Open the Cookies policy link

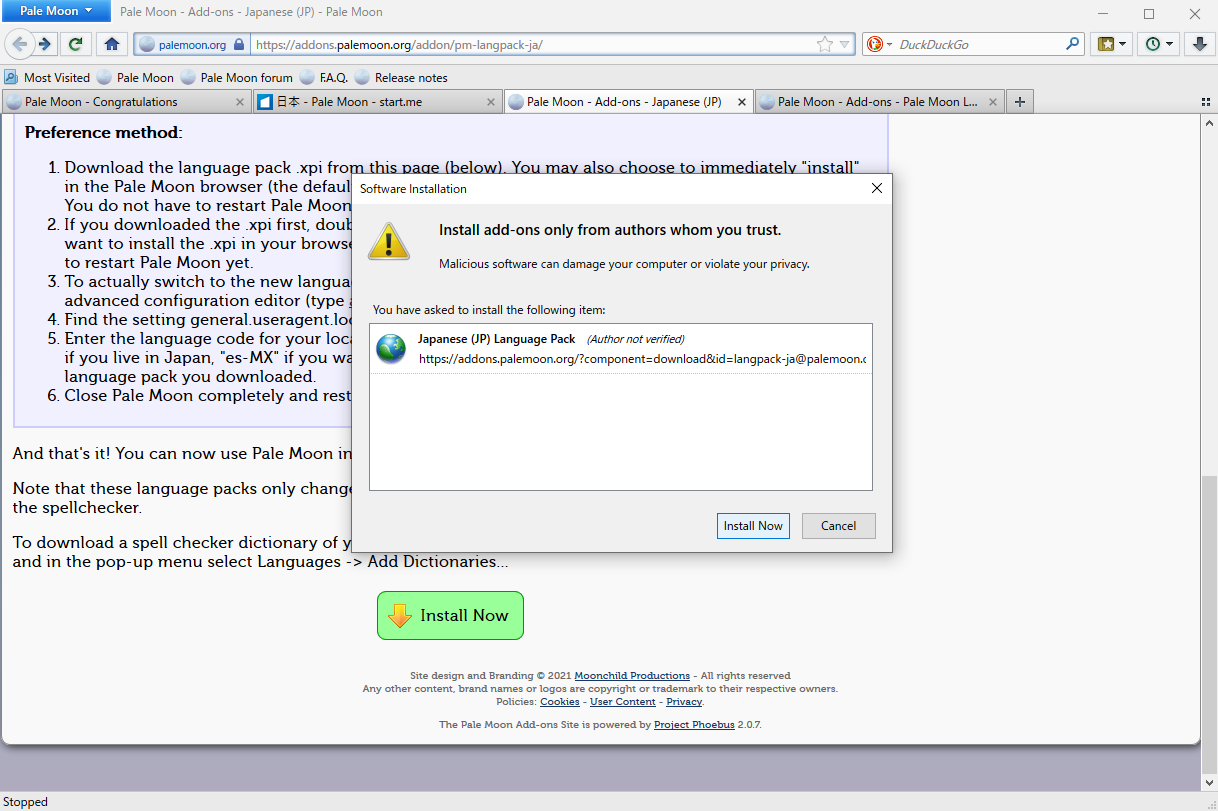[x=560, y=702]
